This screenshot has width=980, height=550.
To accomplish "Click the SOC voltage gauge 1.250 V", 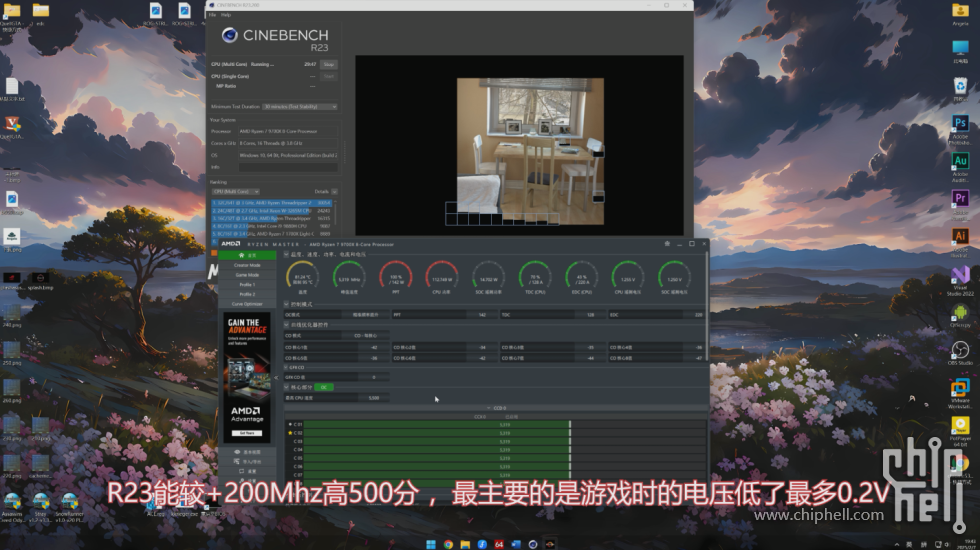I will click(x=674, y=276).
